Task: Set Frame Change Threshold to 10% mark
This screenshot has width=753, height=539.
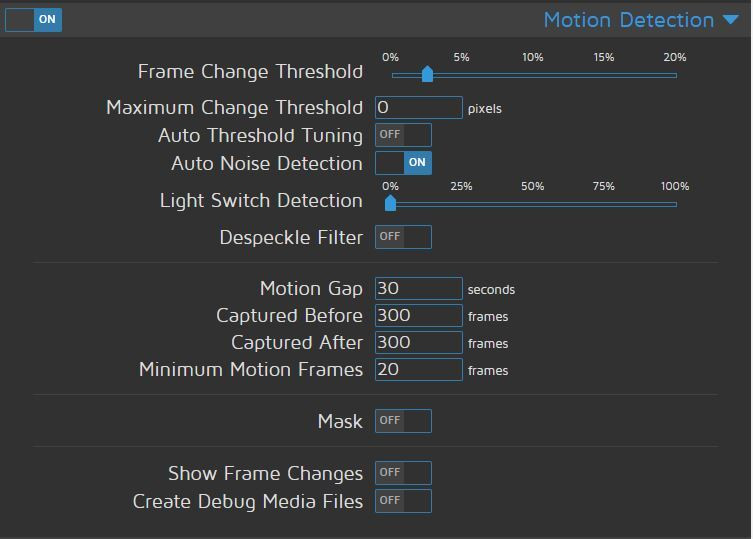Action: click(533, 75)
